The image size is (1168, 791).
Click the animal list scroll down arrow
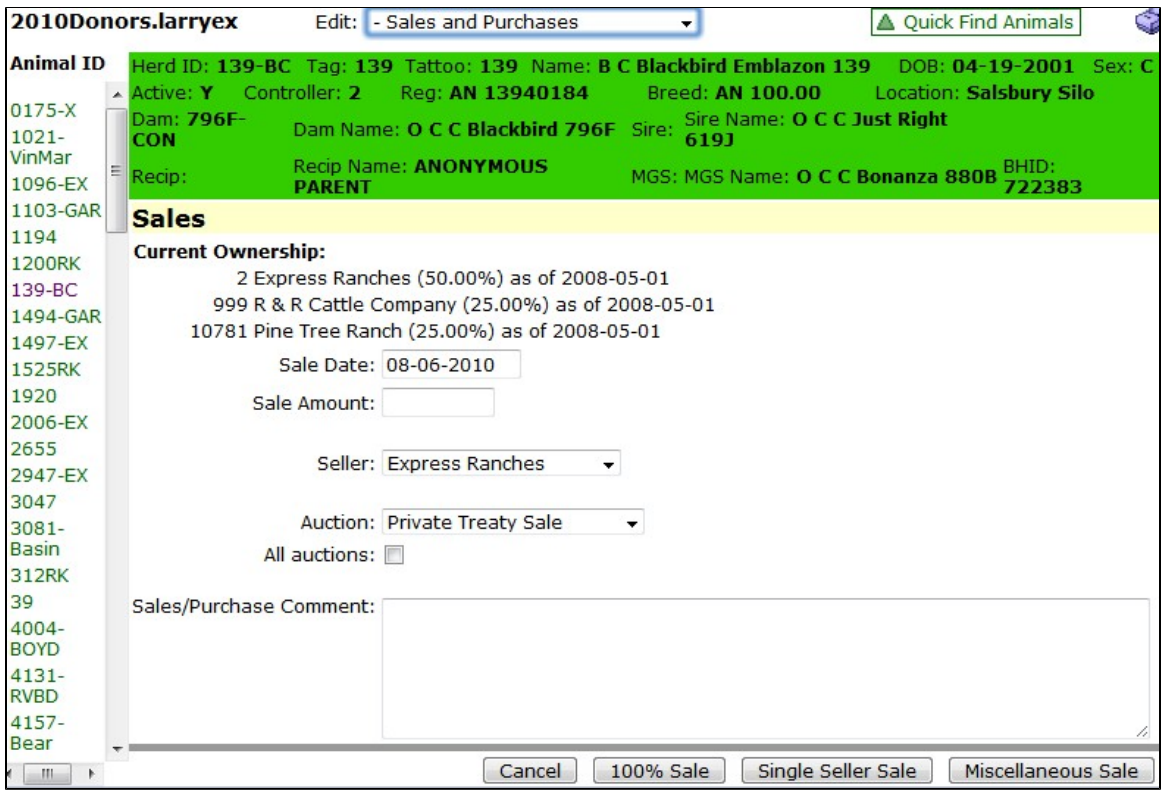click(x=117, y=749)
